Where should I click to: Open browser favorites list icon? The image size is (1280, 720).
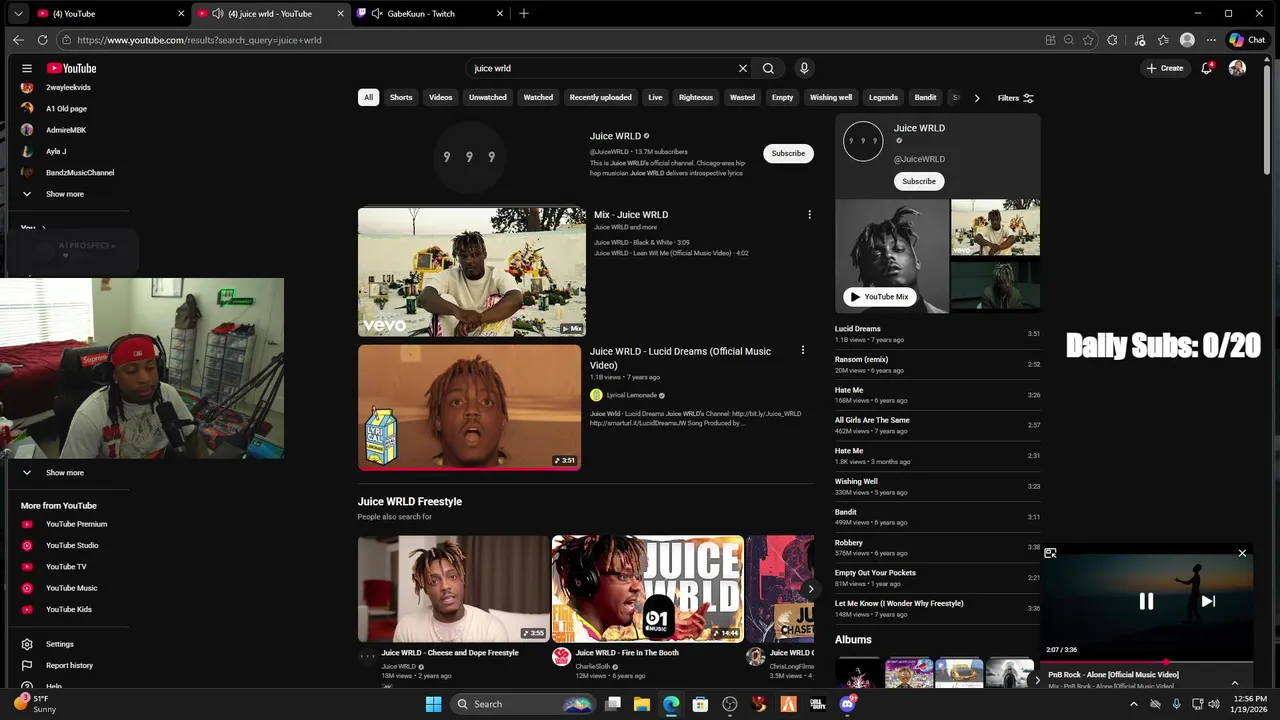tap(1163, 40)
